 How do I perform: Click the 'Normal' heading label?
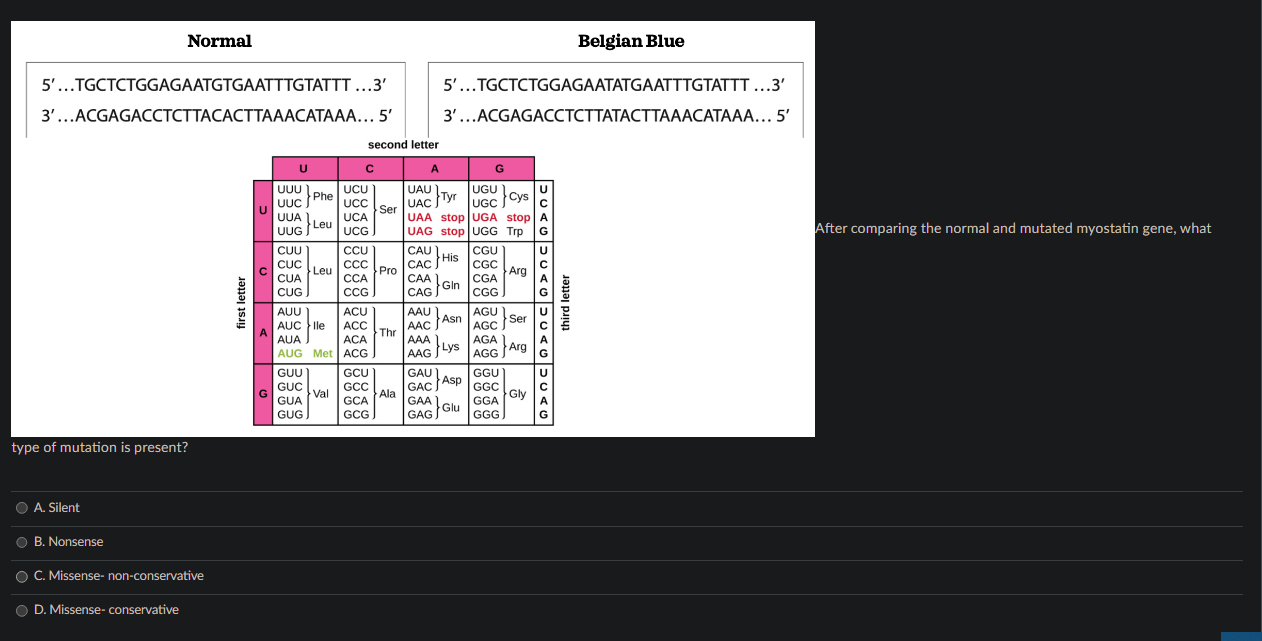219,41
